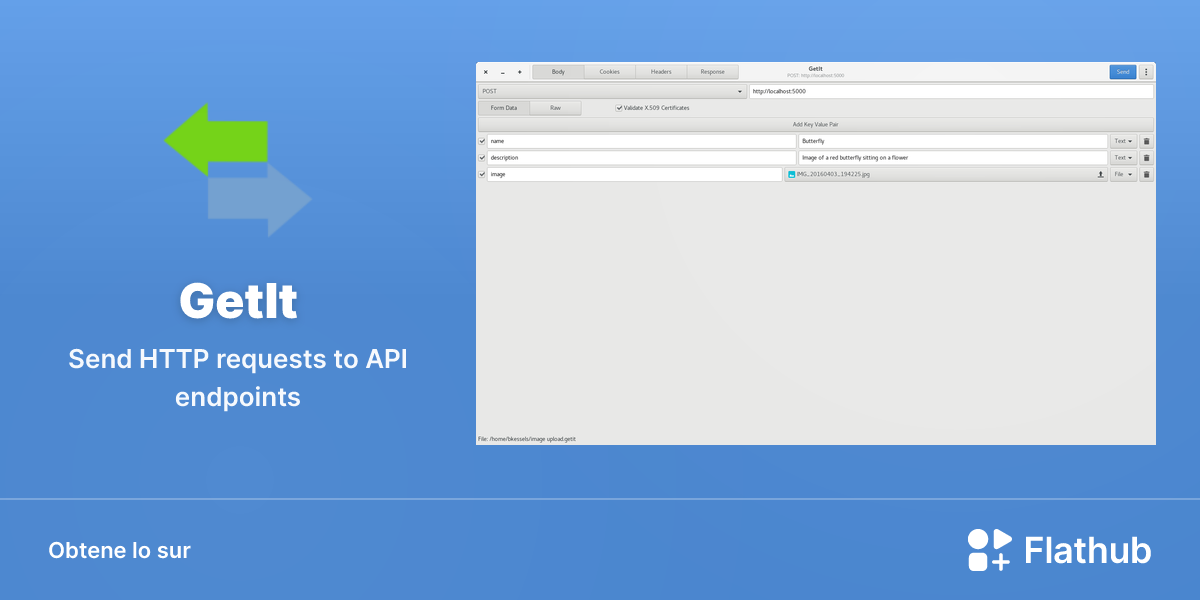Click Add Key Value Pair button
The width and height of the screenshot is (1200, 600).
click(x=816, y=125)
